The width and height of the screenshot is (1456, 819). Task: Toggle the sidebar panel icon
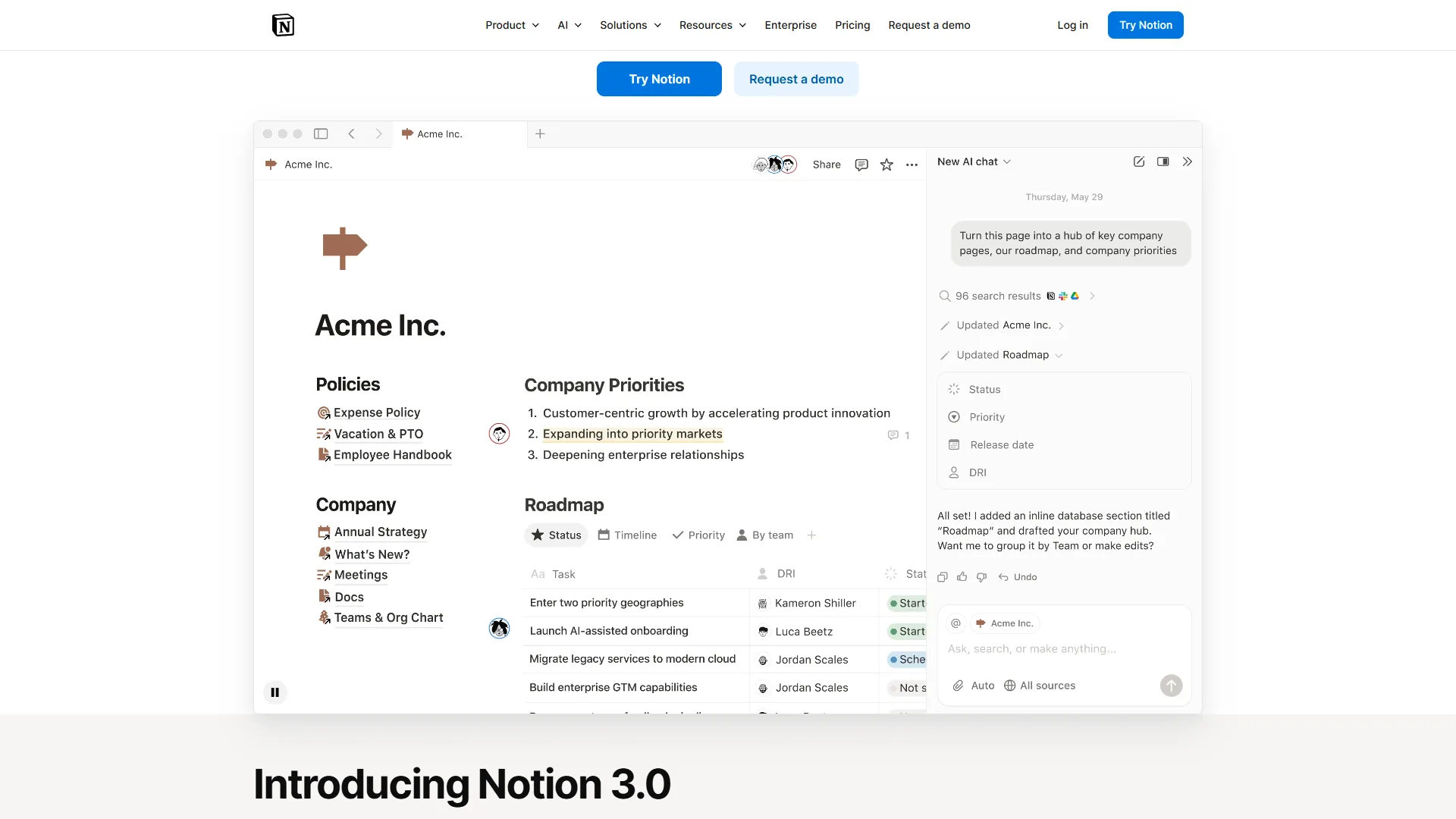(321, 134)
